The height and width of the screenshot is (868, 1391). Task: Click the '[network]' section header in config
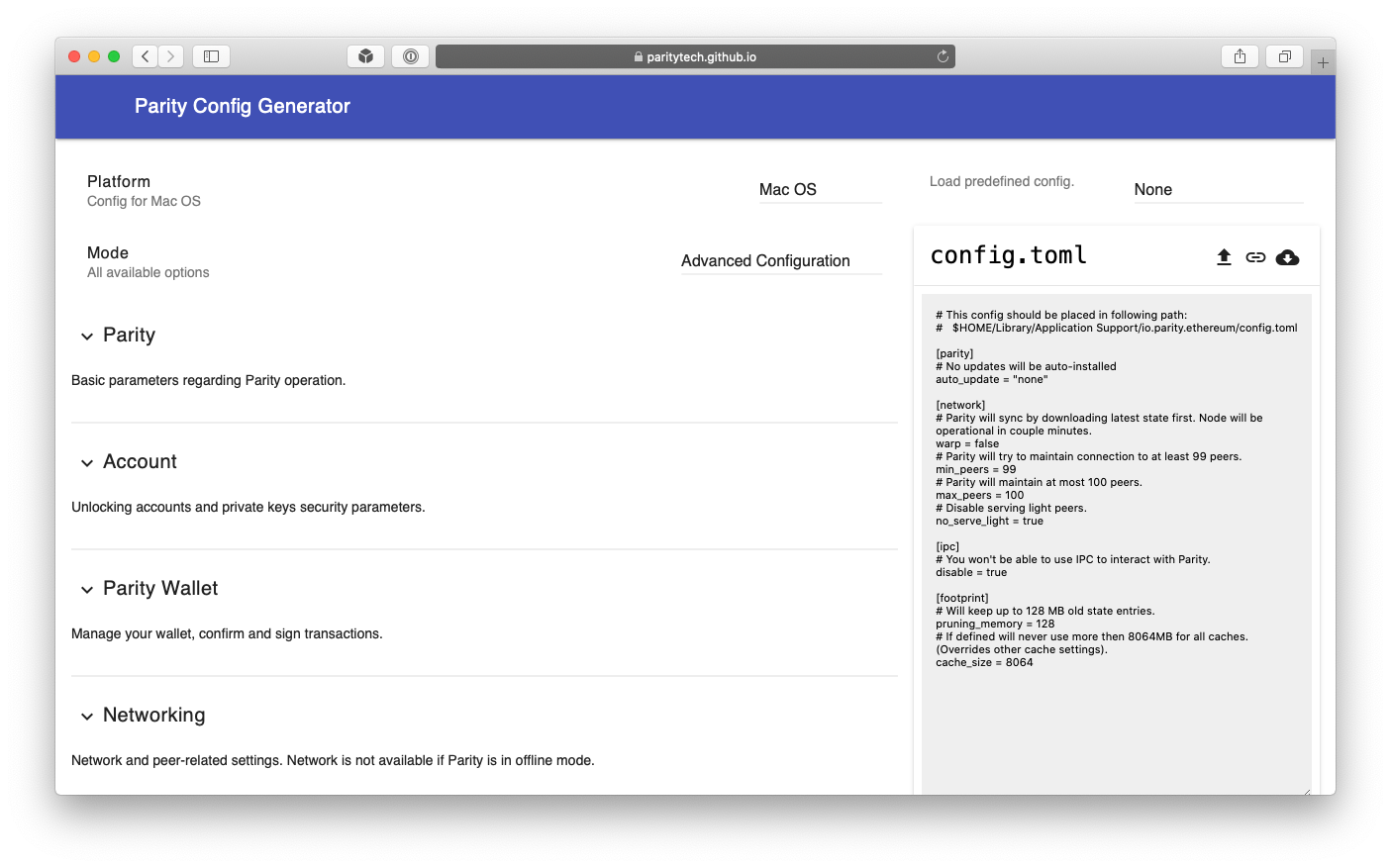960,405
